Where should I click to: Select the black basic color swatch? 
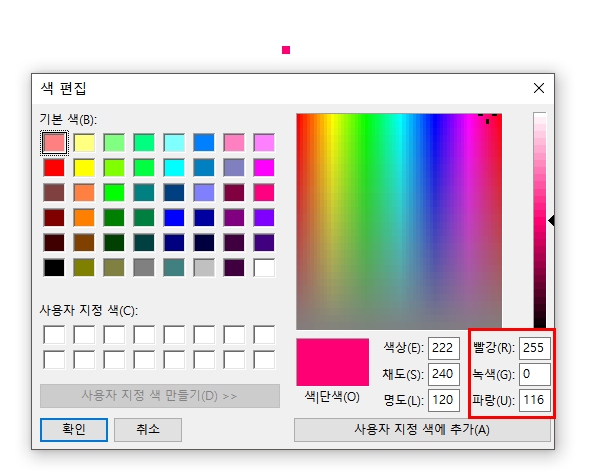click(x=54, y=268)
